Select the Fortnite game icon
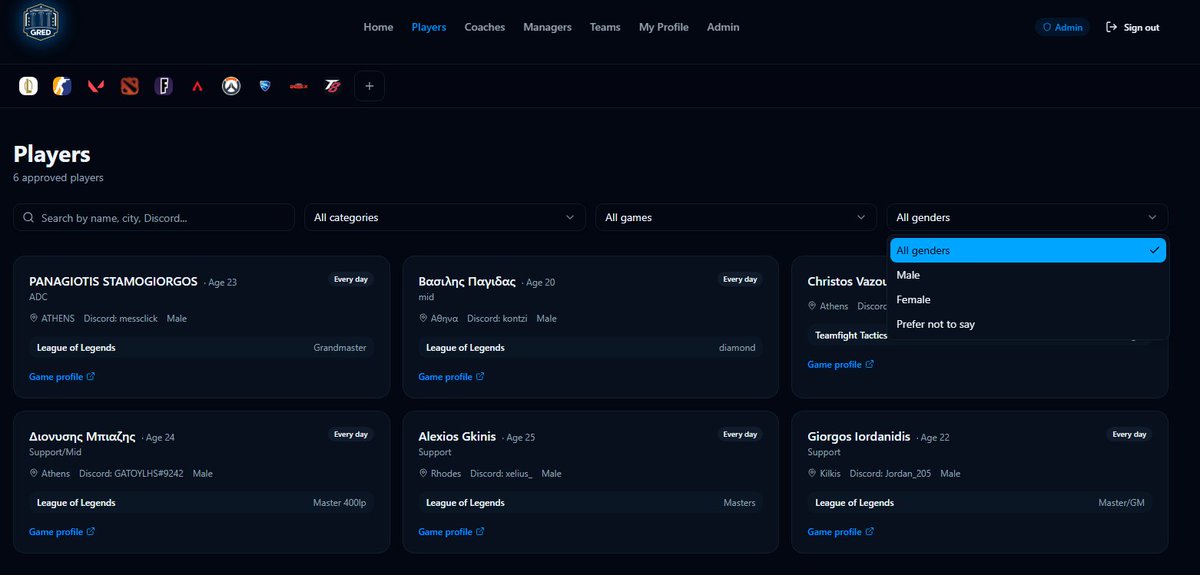1200x575 pixels. coord(164,87)
